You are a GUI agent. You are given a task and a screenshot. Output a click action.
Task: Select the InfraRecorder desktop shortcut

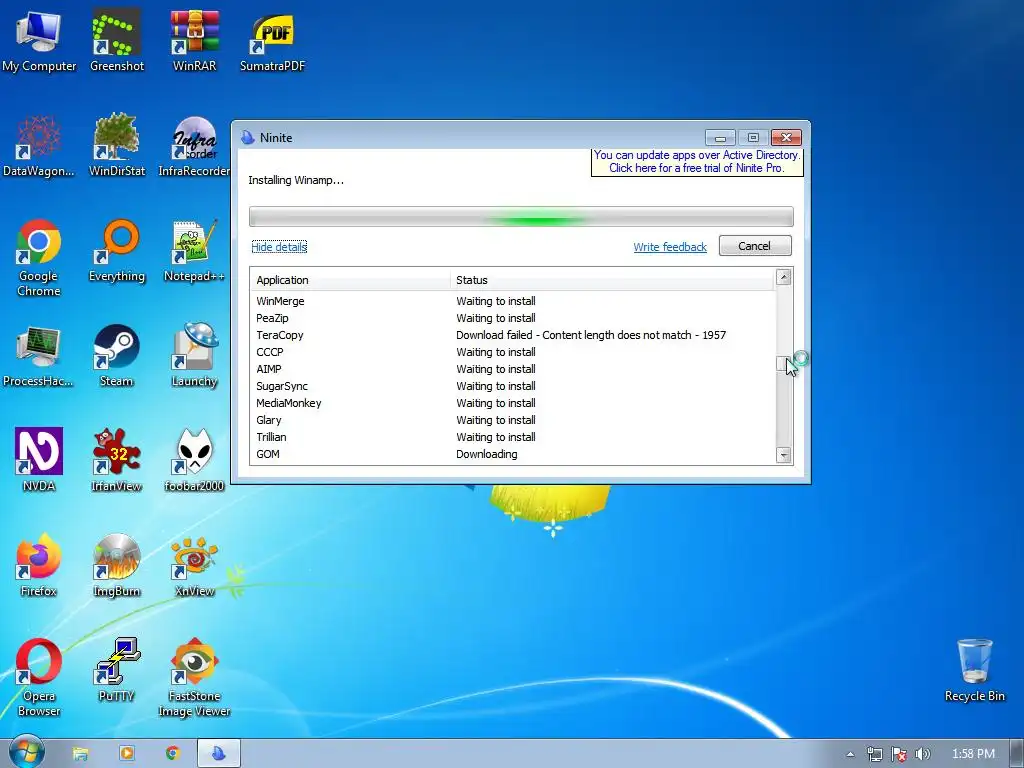point(194,146)
